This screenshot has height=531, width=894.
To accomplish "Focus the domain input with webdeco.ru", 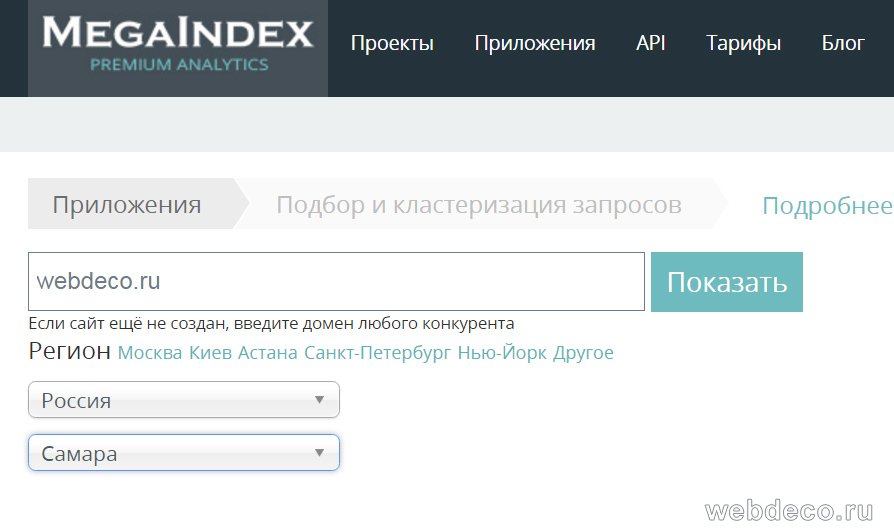I will [x=336, y=282].
